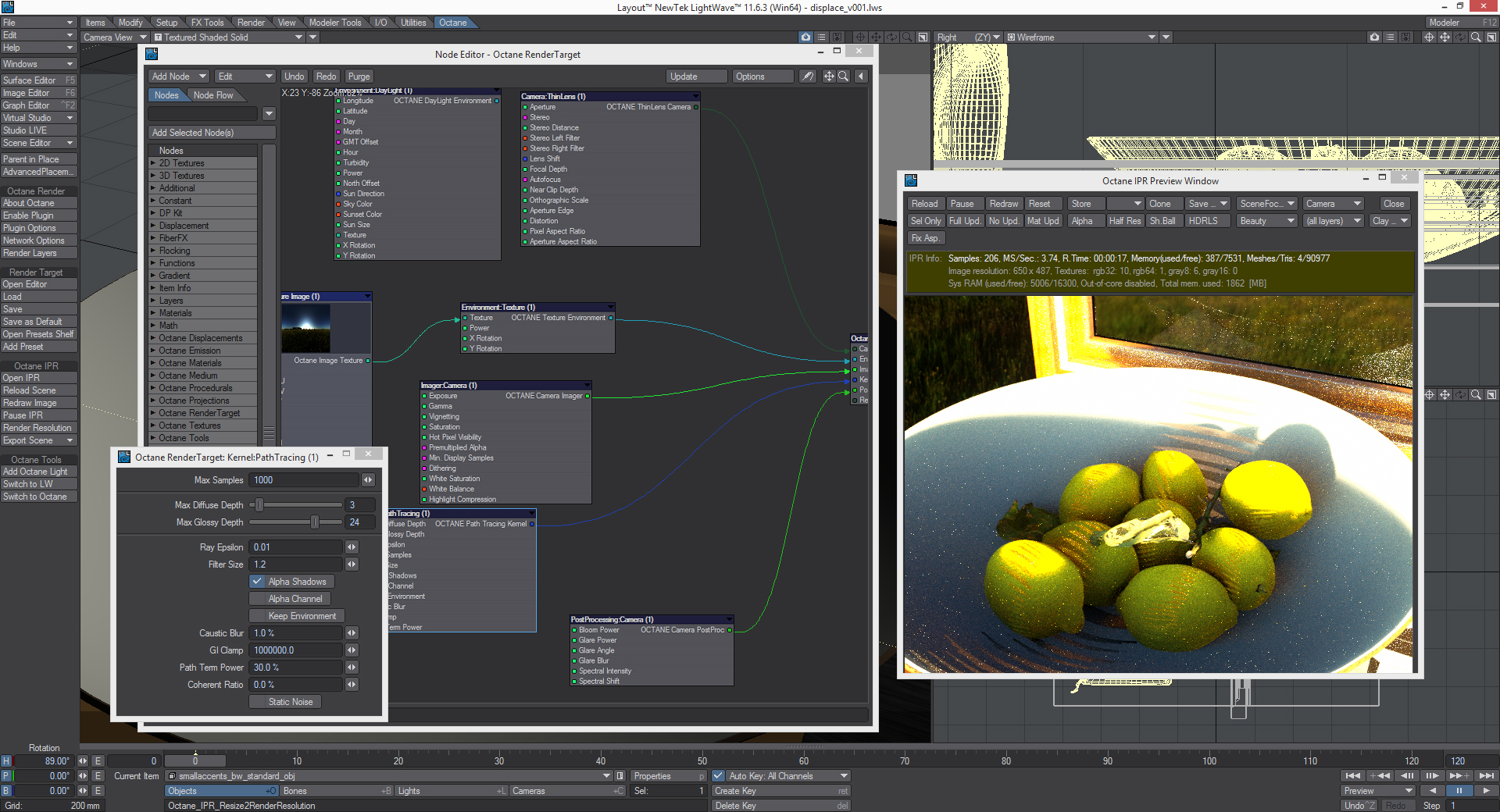Expand the 2D Textures node category
Screen dimensions: 1500x812
coord(153,163)
